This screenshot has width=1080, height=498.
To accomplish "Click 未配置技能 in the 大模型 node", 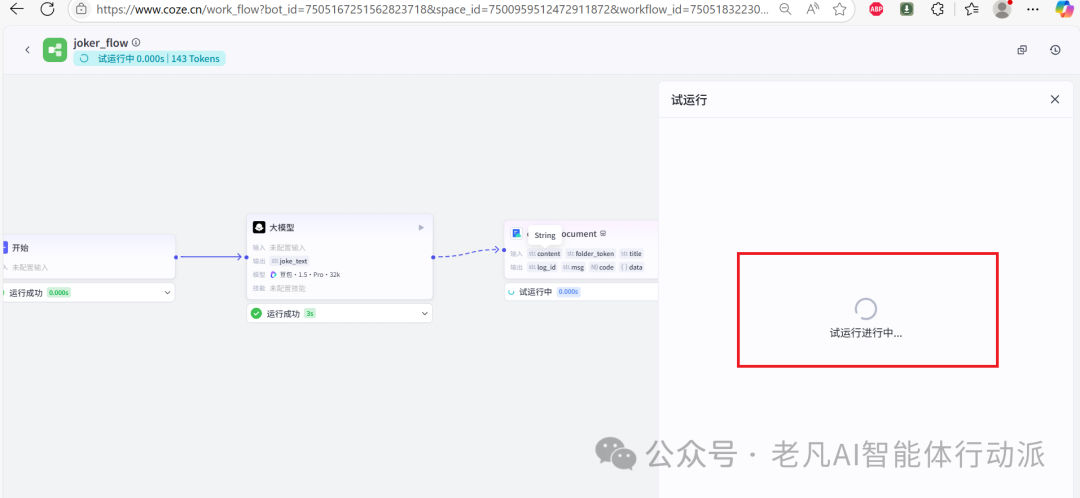I will pyautogui.click(x=287, y=288).
